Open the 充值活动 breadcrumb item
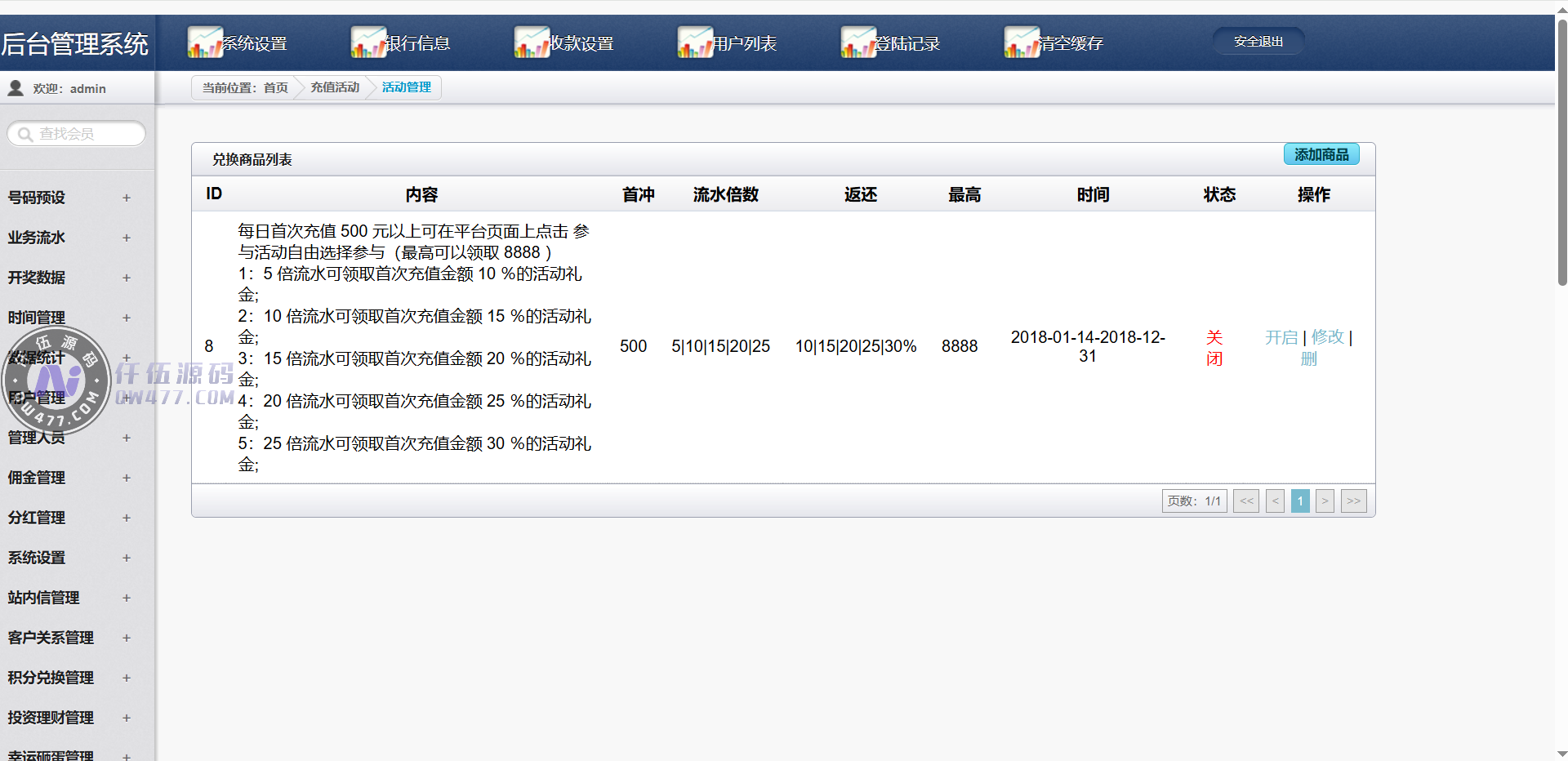This screenshot has height=761, width=1568. tap(334, 87)
